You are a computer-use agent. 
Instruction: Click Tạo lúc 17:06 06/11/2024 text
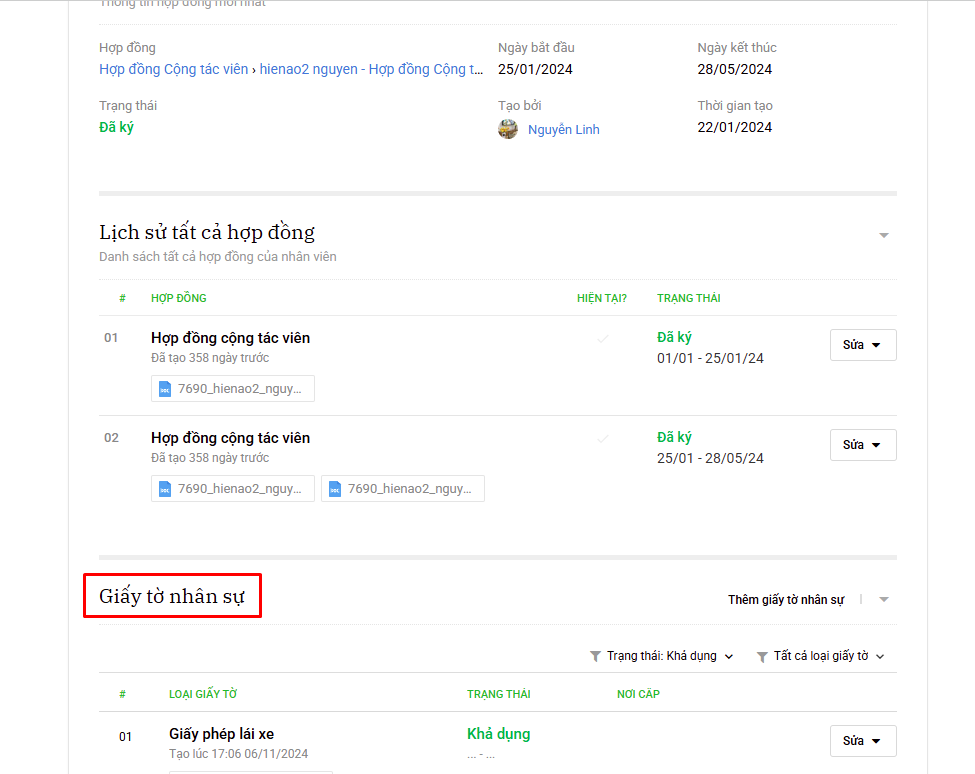(x=239, y=753)
